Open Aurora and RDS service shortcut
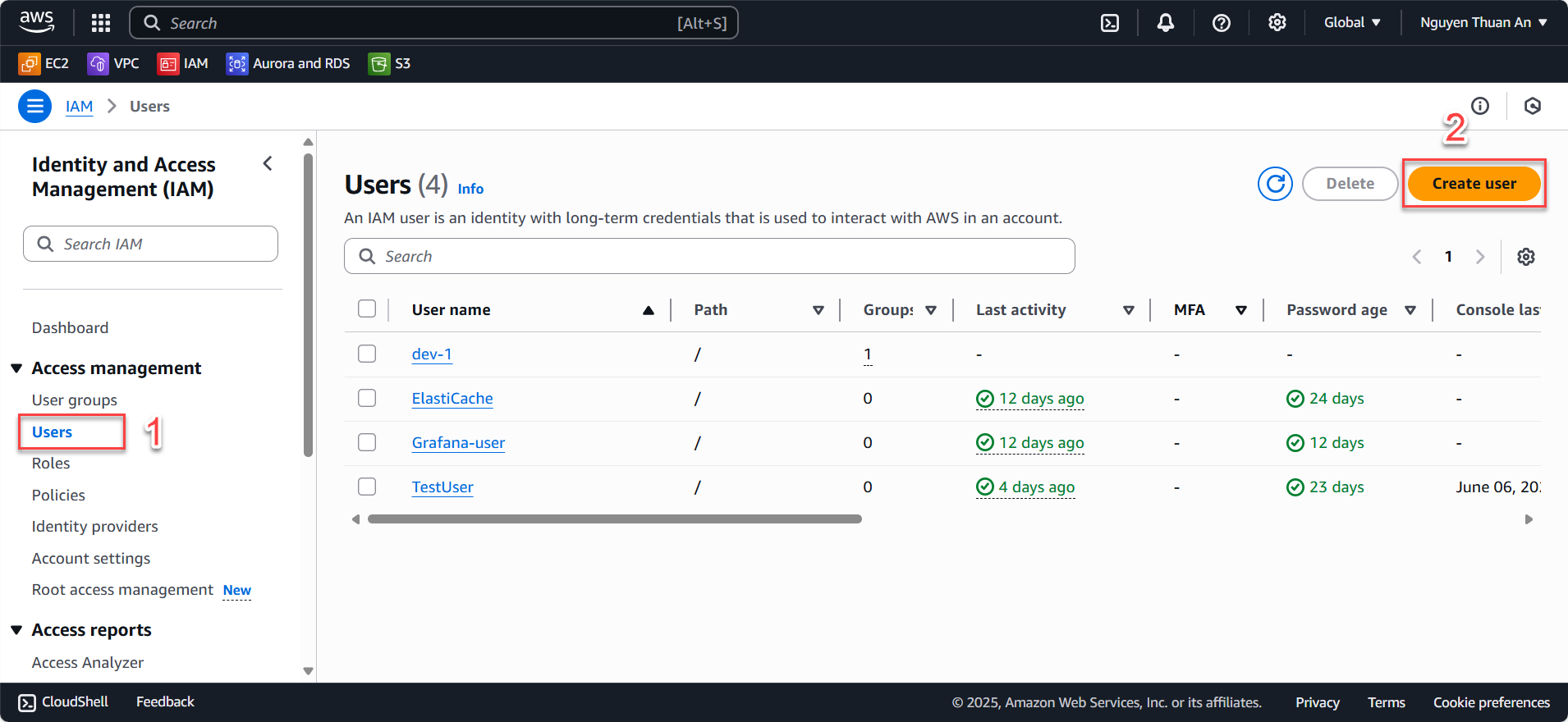This screenshot has width=1568, height=722. pyautogui.click(x=288, y=63)
